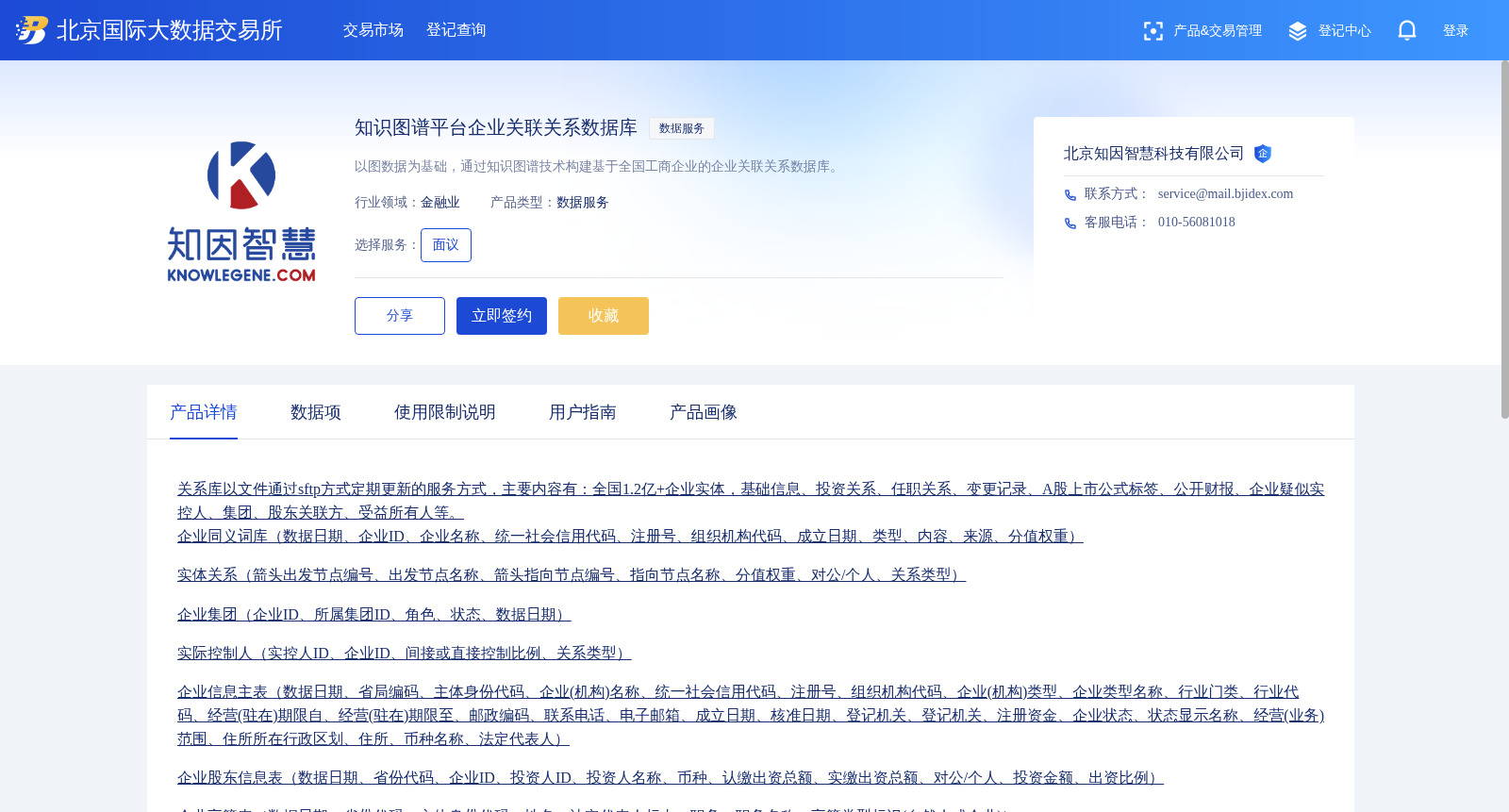1509x812 pixels.
Task: Click the 数据服务 tag next to title
Action: tap(682, 128)
